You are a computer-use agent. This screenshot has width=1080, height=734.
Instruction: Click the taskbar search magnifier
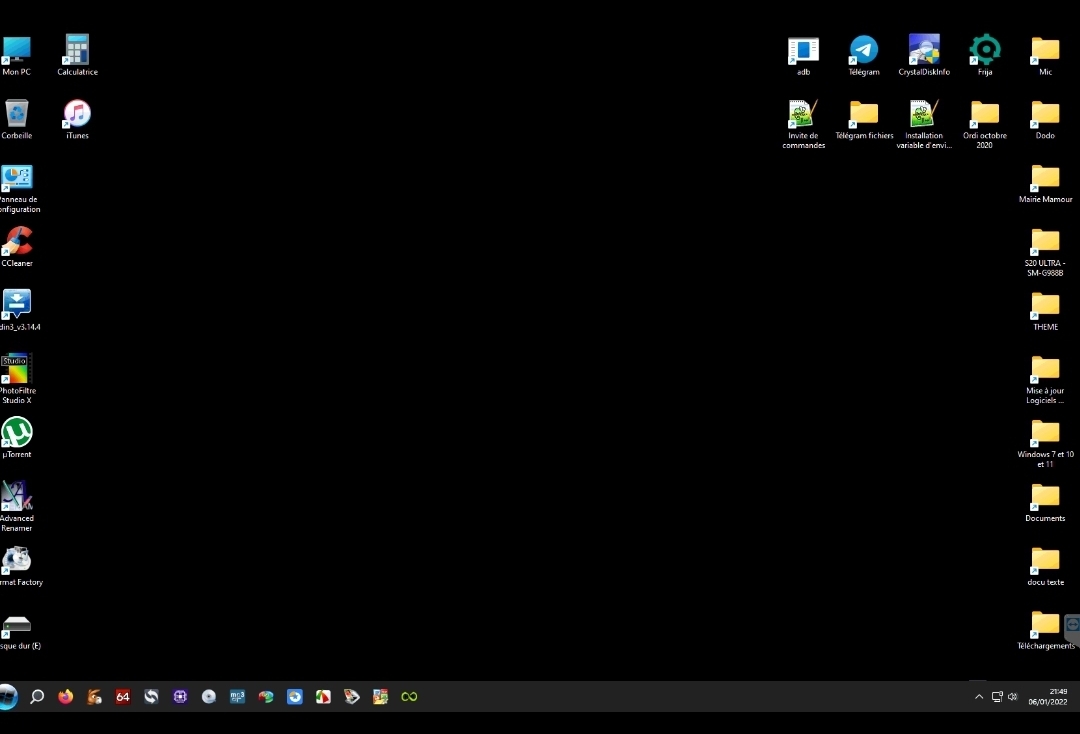click(x=37, y=697)
